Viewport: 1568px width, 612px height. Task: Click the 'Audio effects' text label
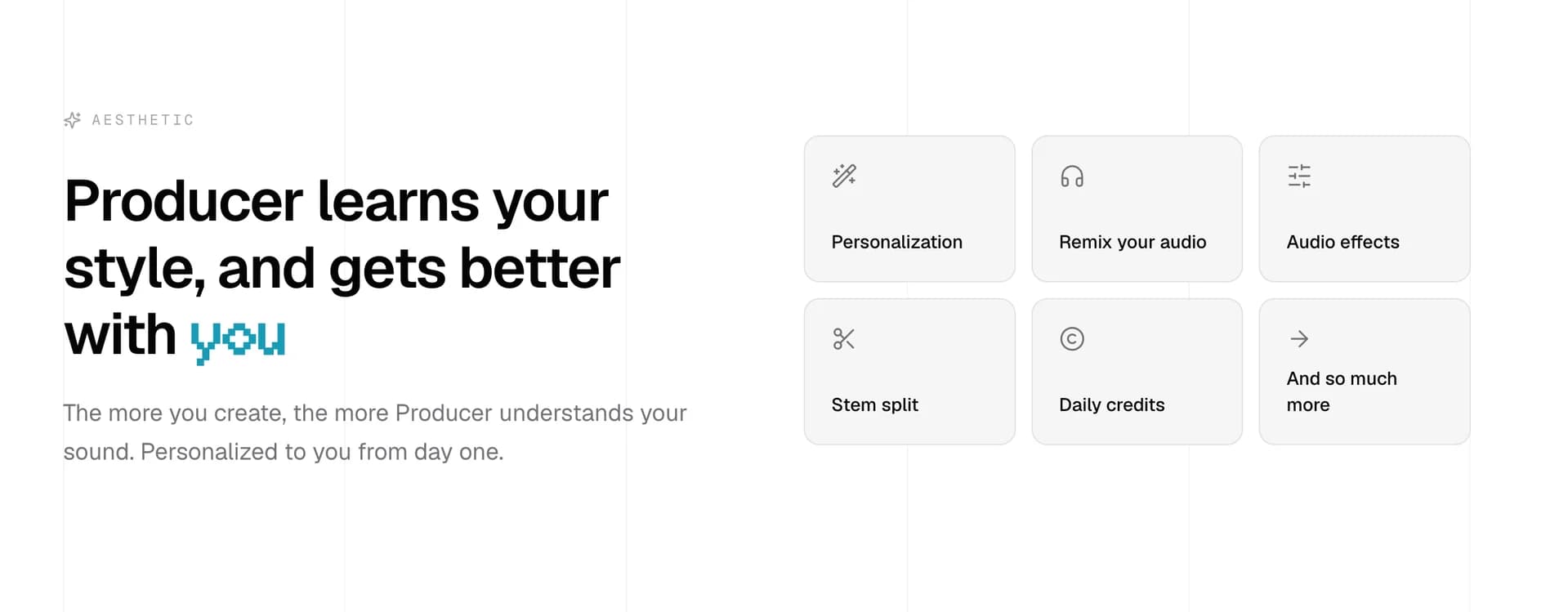click(x=1342, y=242)
